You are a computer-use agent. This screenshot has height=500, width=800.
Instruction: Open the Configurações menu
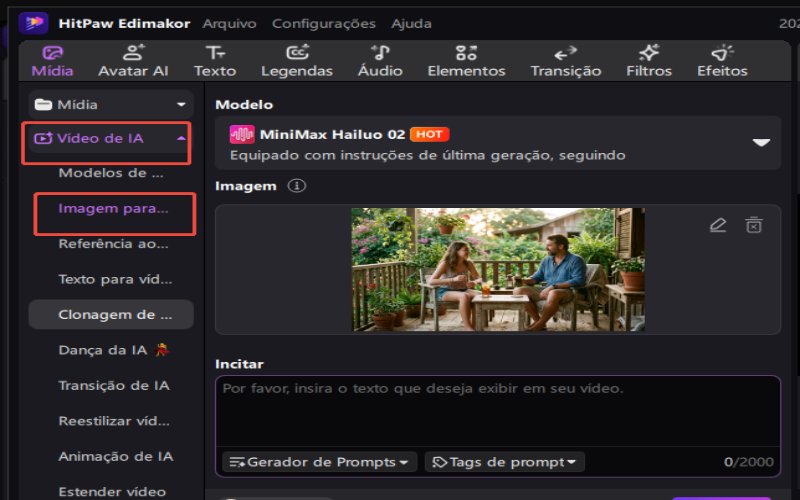pyautogui.click(x=323, y=23)
